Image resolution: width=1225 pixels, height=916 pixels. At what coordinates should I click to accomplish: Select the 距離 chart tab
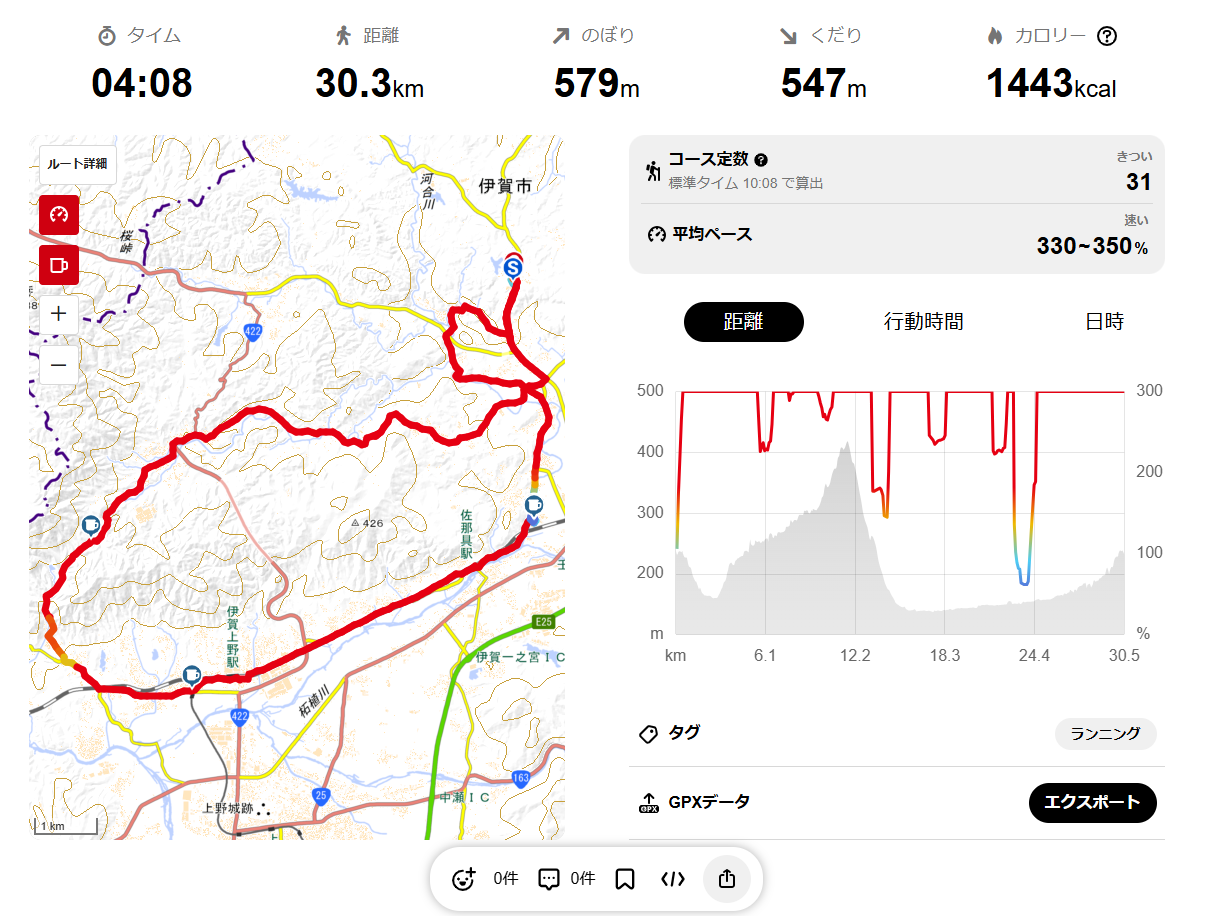743,322
